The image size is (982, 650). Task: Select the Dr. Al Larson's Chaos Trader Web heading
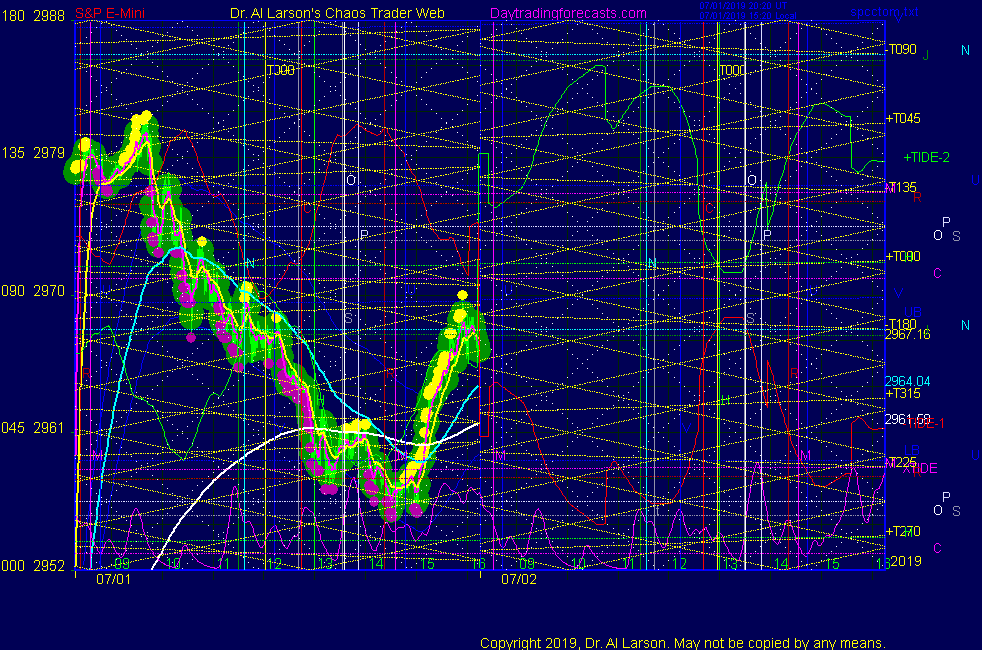(337, 14)
